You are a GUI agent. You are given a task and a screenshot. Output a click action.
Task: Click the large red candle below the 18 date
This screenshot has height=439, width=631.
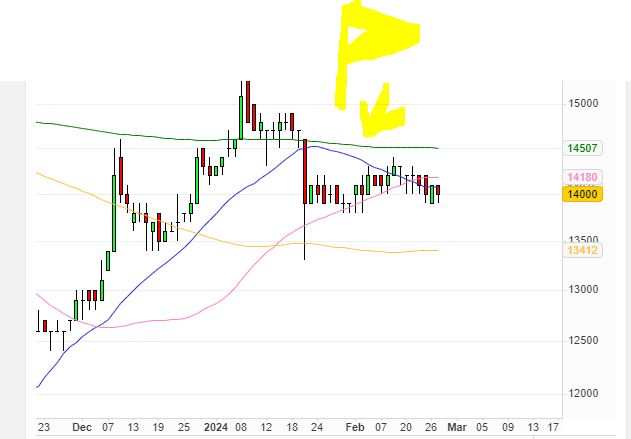tap(305, 172)
